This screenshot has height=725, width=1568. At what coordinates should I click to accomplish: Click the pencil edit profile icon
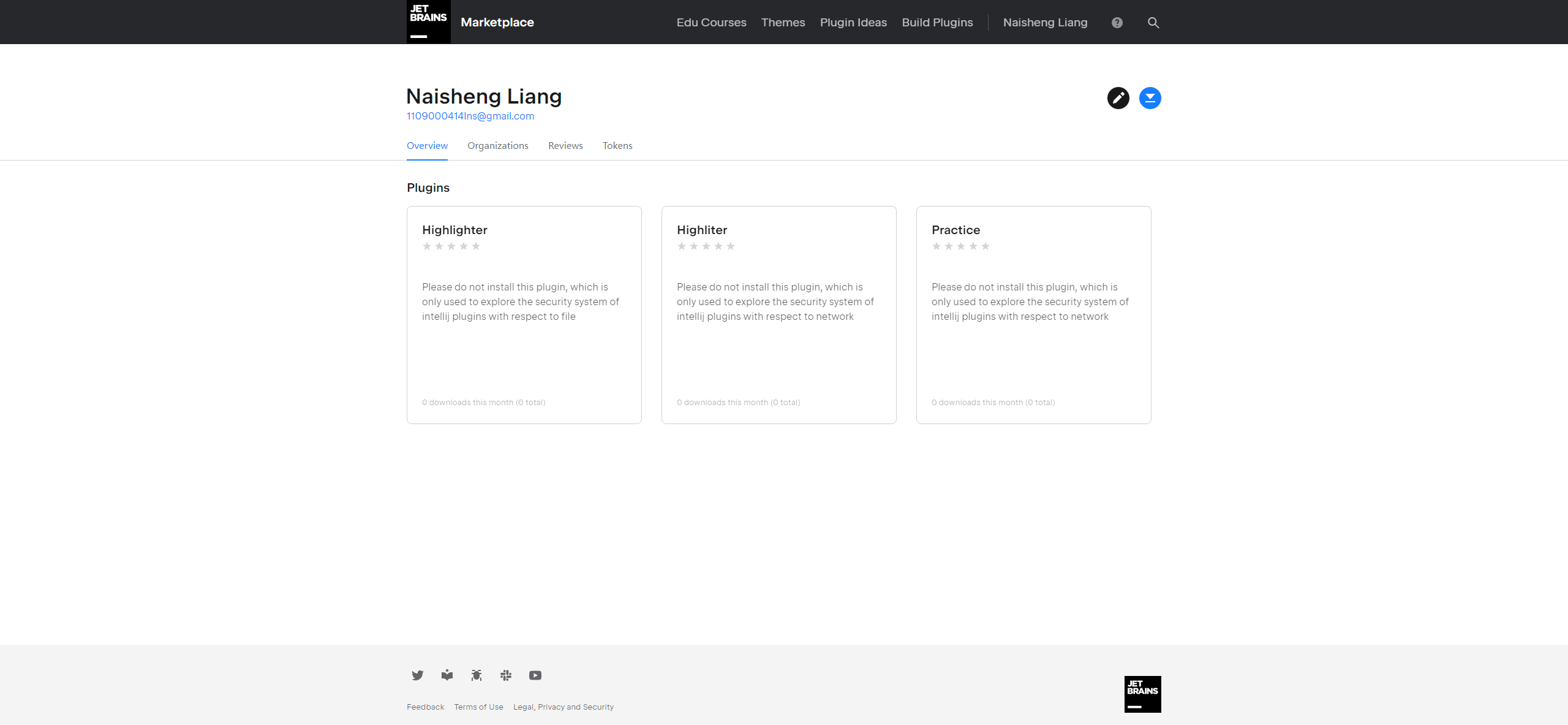click(x=1118, y=98)
